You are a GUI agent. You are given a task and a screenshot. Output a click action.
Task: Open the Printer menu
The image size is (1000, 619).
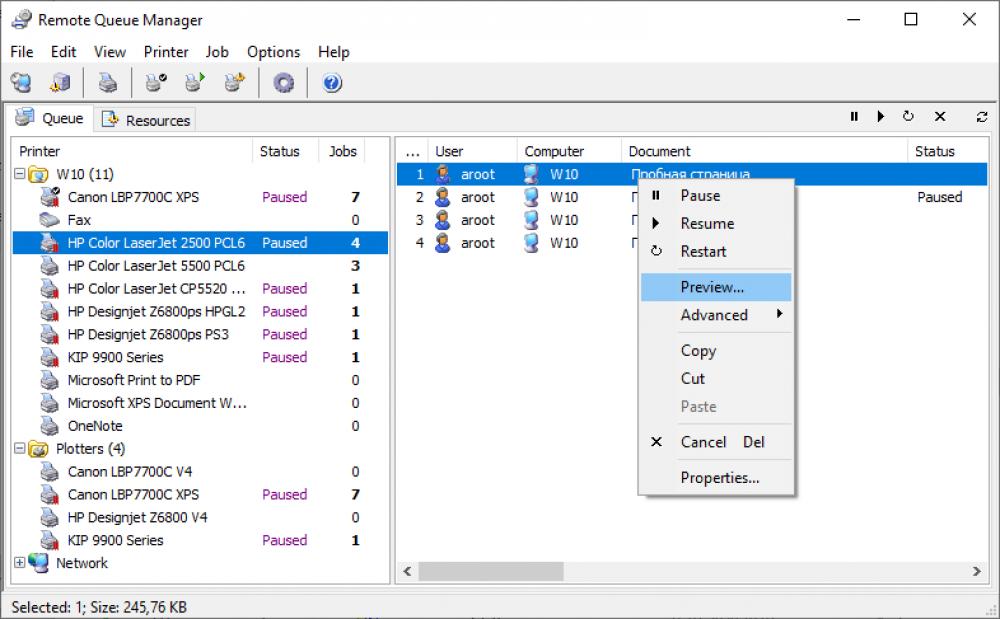click(166, 52)
